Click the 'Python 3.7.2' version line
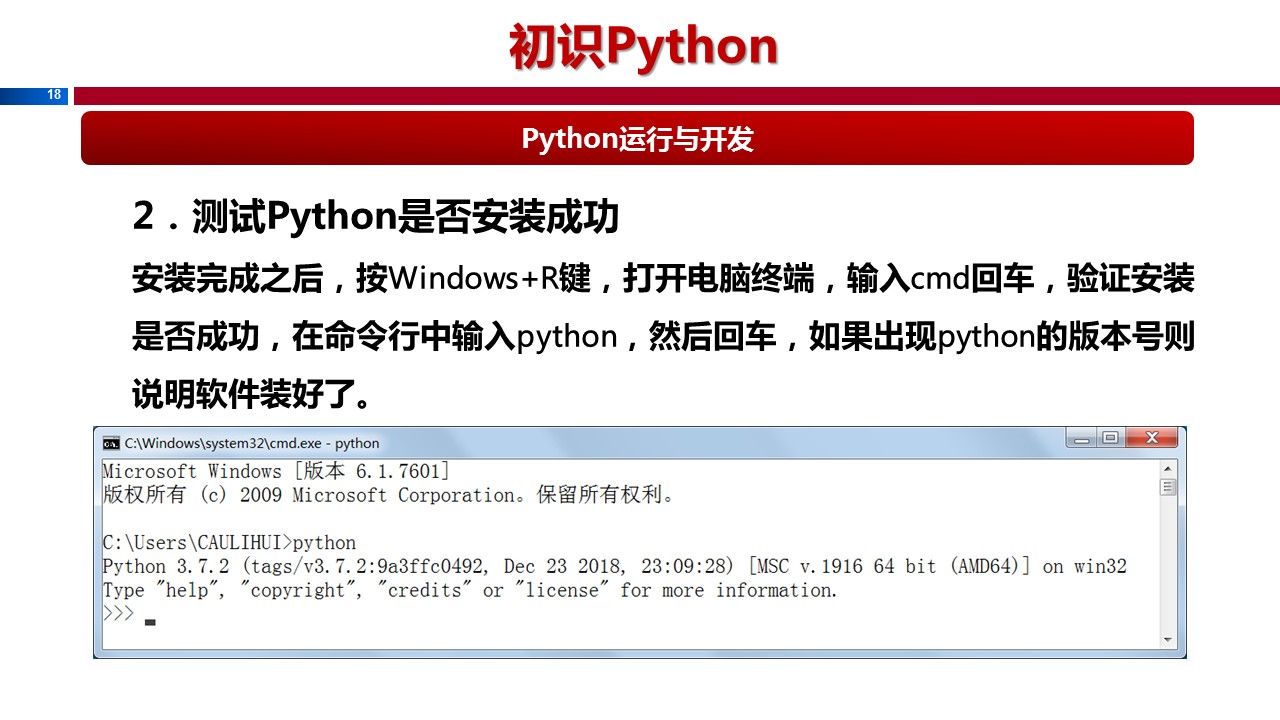Viewport: 1280px width, 720px height. tap(614, 567)
